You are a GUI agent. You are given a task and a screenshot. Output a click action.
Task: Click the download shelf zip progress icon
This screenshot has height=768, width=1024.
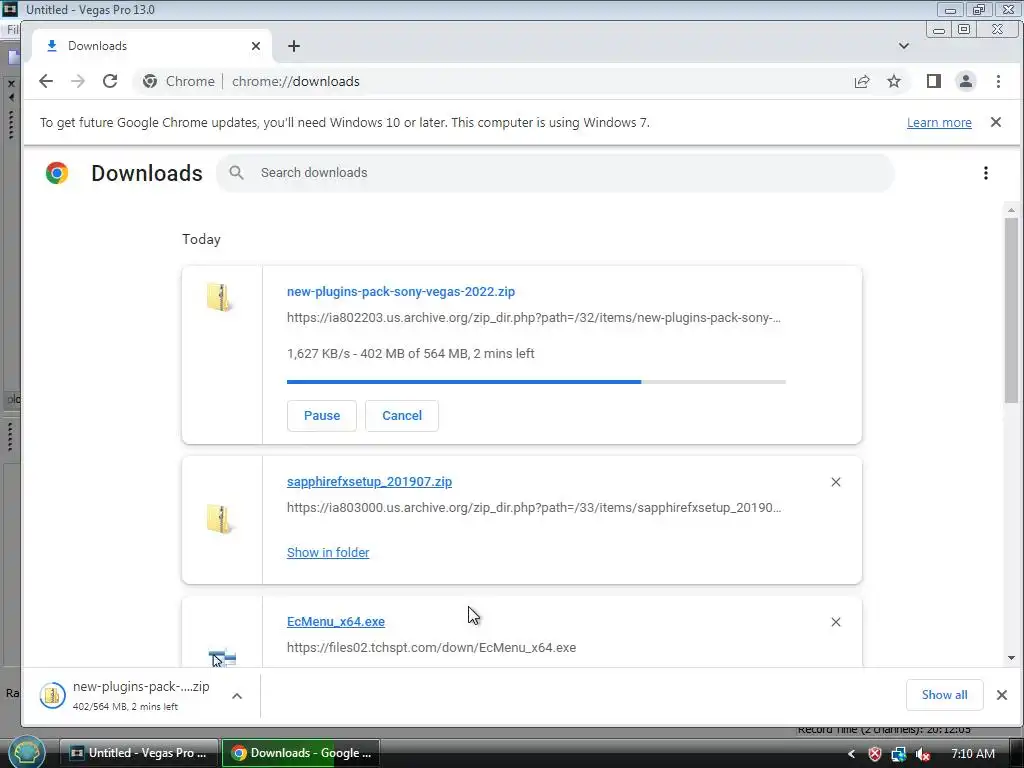click(52, 695)
